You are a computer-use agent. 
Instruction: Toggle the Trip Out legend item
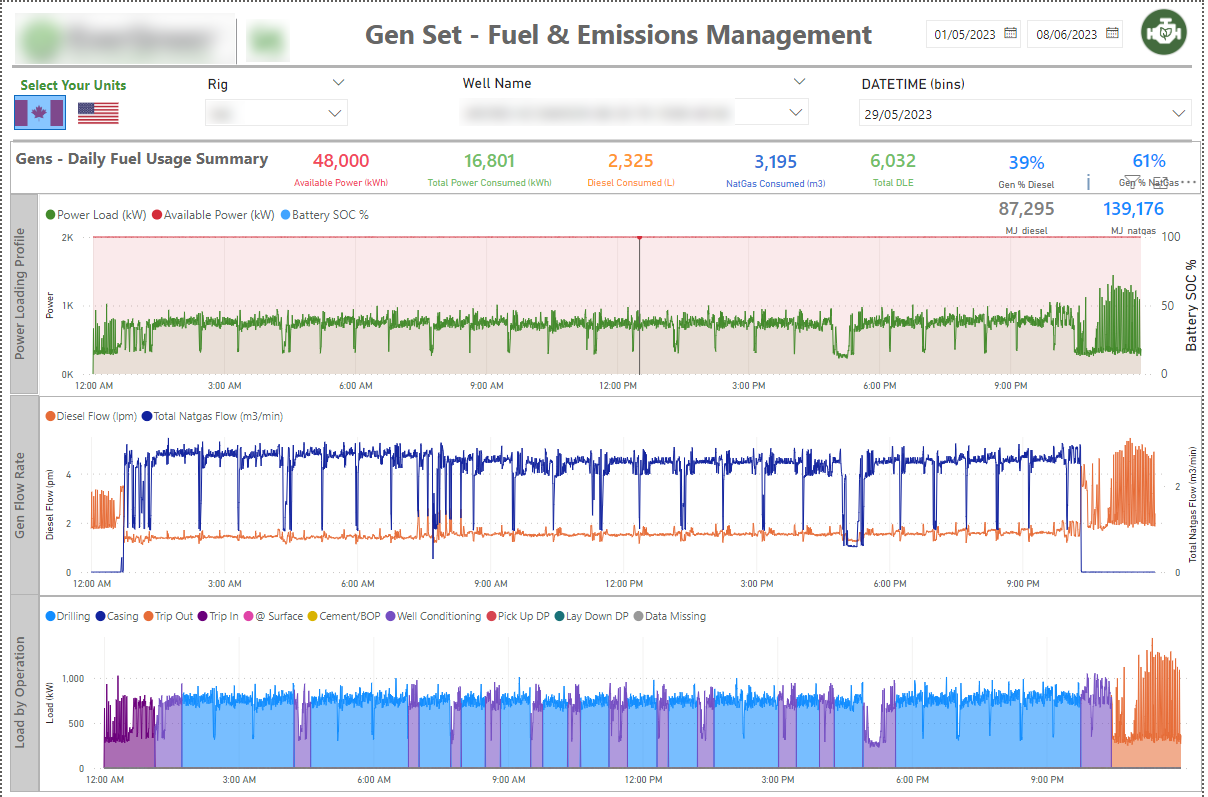tap(168, 617)
